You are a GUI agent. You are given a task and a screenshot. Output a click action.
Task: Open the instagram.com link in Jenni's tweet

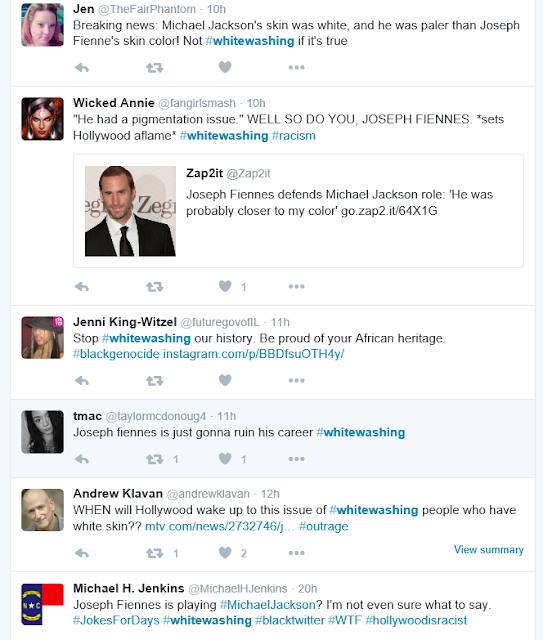click(x=254, y=354)
